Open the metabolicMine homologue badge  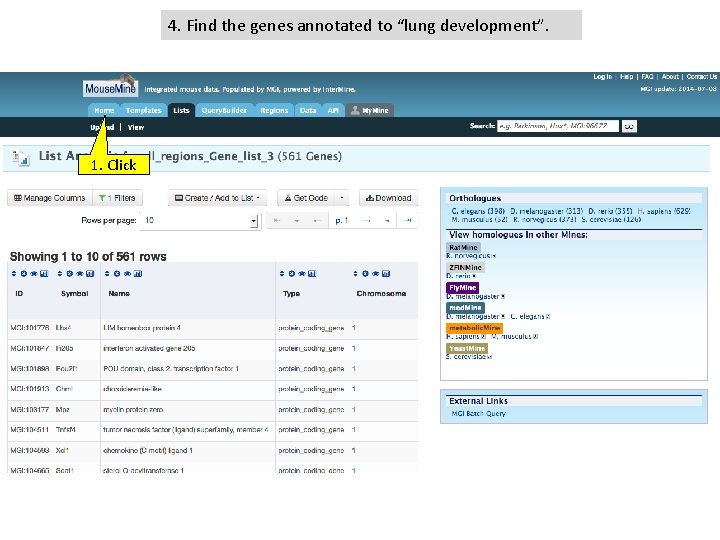(474, 328)
